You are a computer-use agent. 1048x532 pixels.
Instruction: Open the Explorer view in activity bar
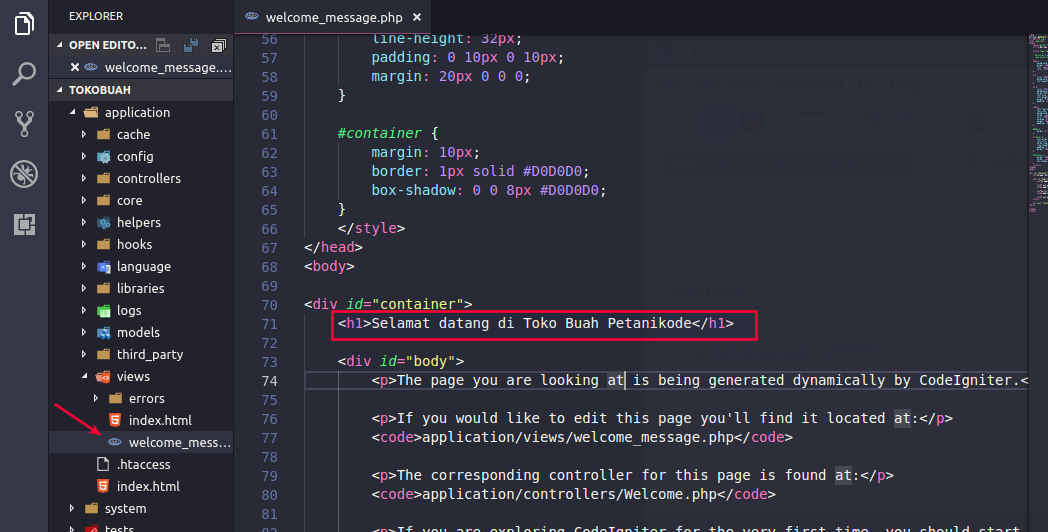point(24,24)
